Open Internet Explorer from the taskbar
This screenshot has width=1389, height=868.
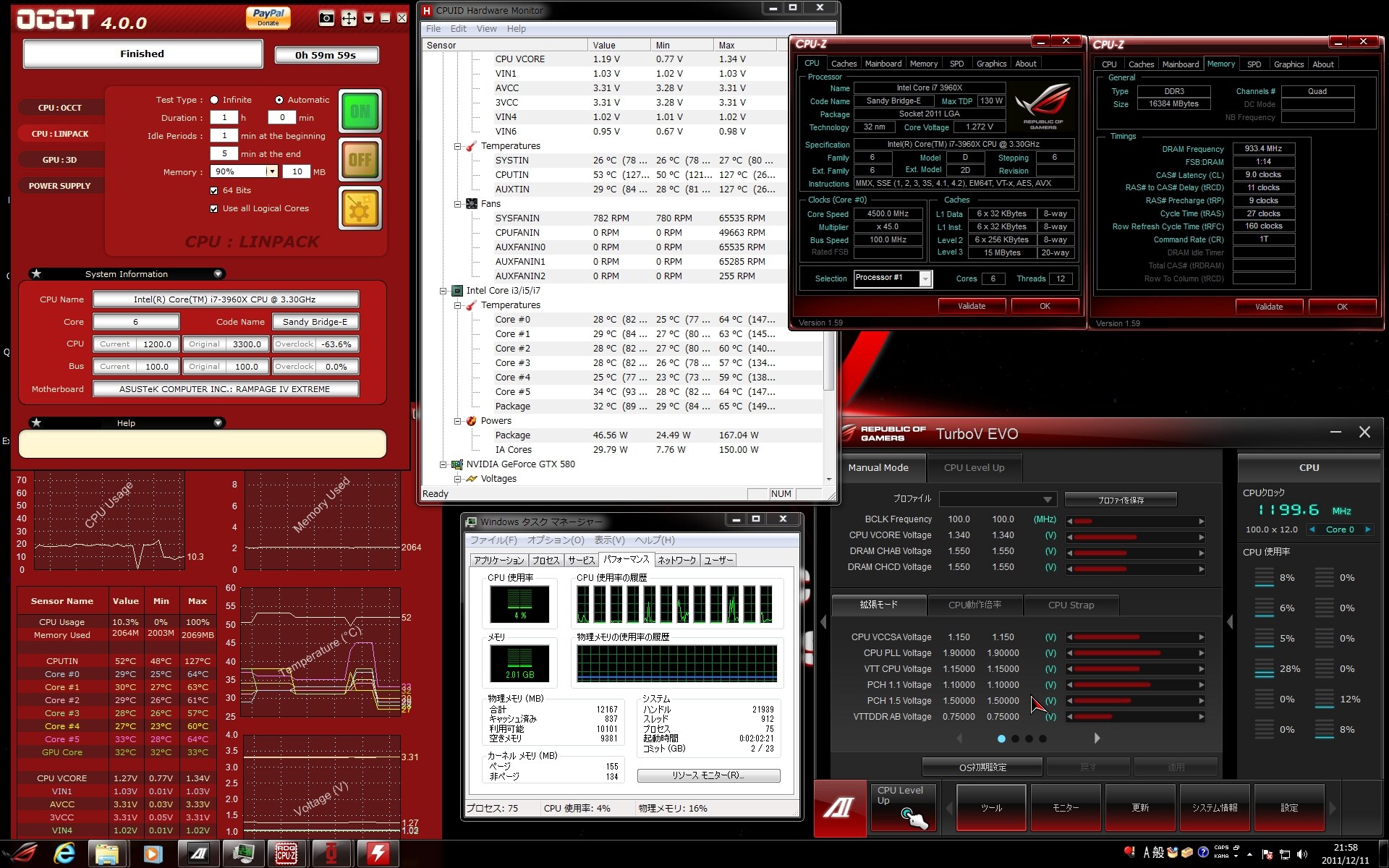pos(65,854)
